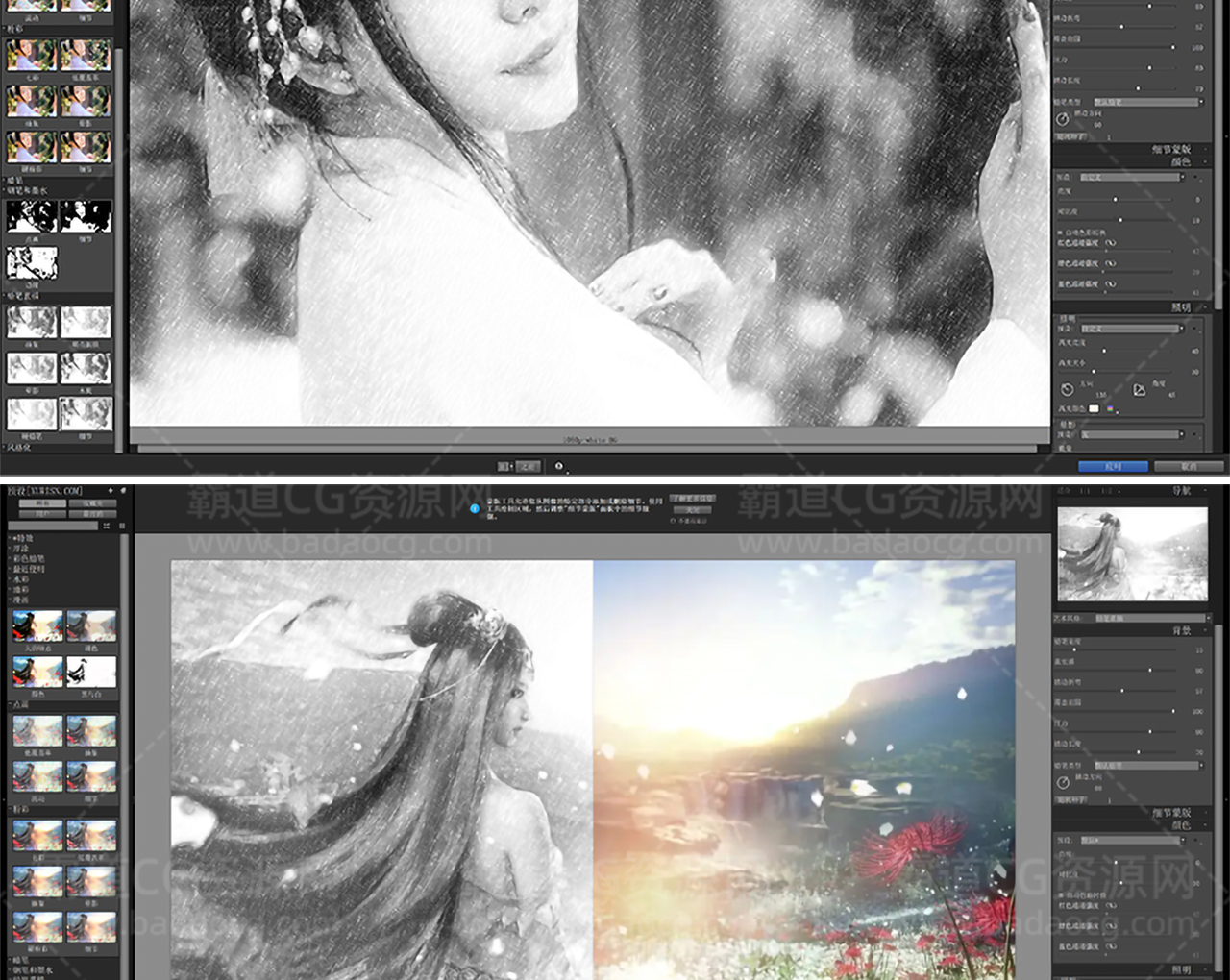
Task: Open the highlight color spectrum picker
Action: (x=1110, y=408)
